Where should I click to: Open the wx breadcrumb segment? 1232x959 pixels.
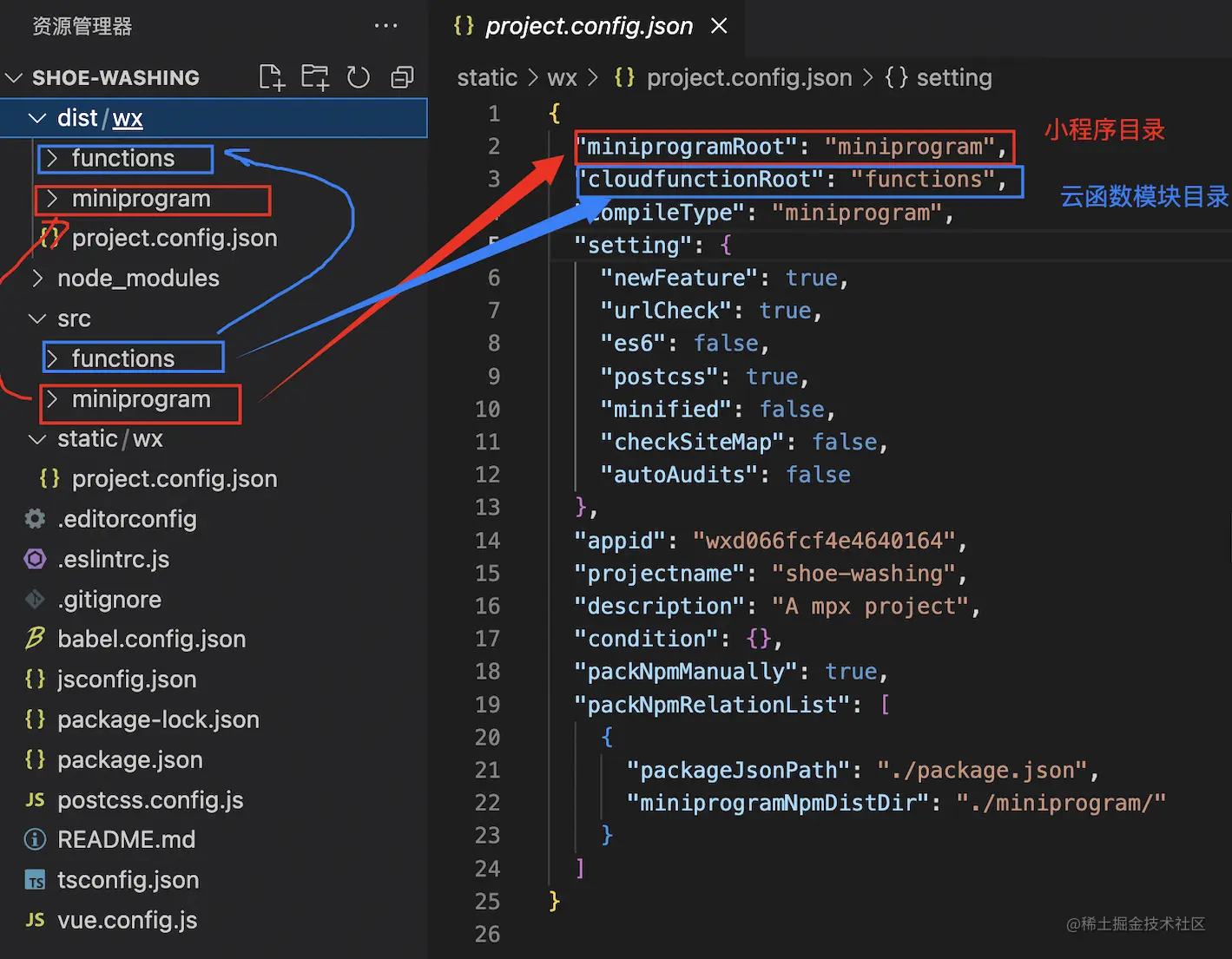562,77
